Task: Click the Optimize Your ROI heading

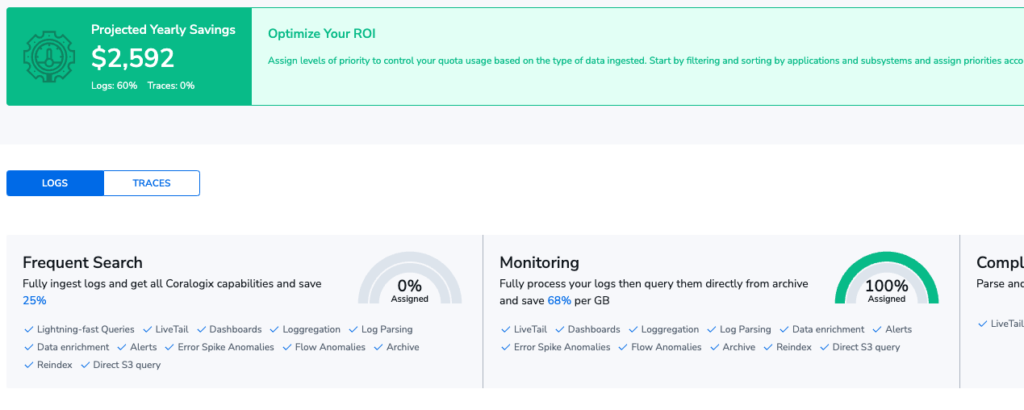Action: [322, 34]
